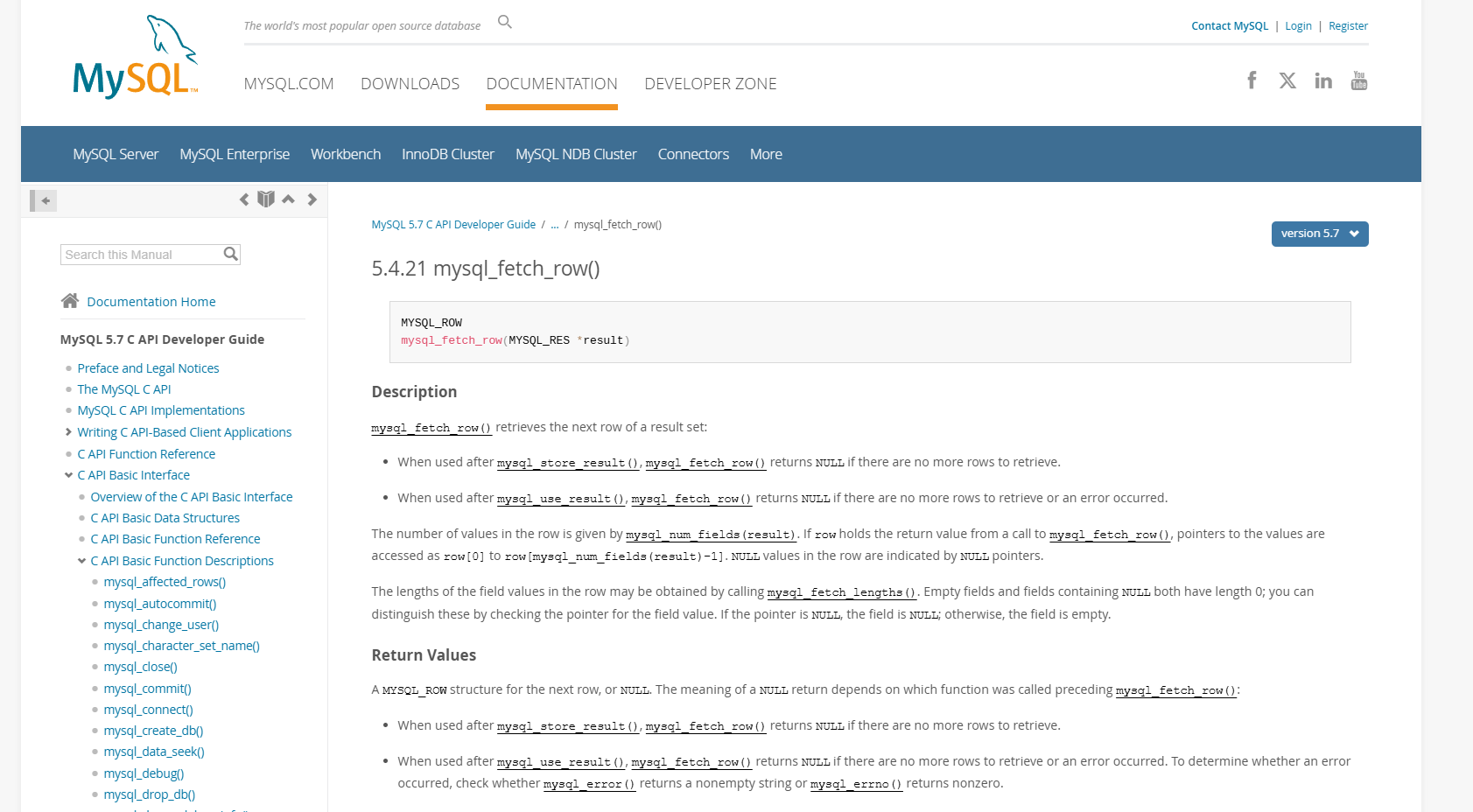Expand Writing C API-Based Client Applications chevron
The width and height of the screenshot is (1473, 812).
click(68, 431)
